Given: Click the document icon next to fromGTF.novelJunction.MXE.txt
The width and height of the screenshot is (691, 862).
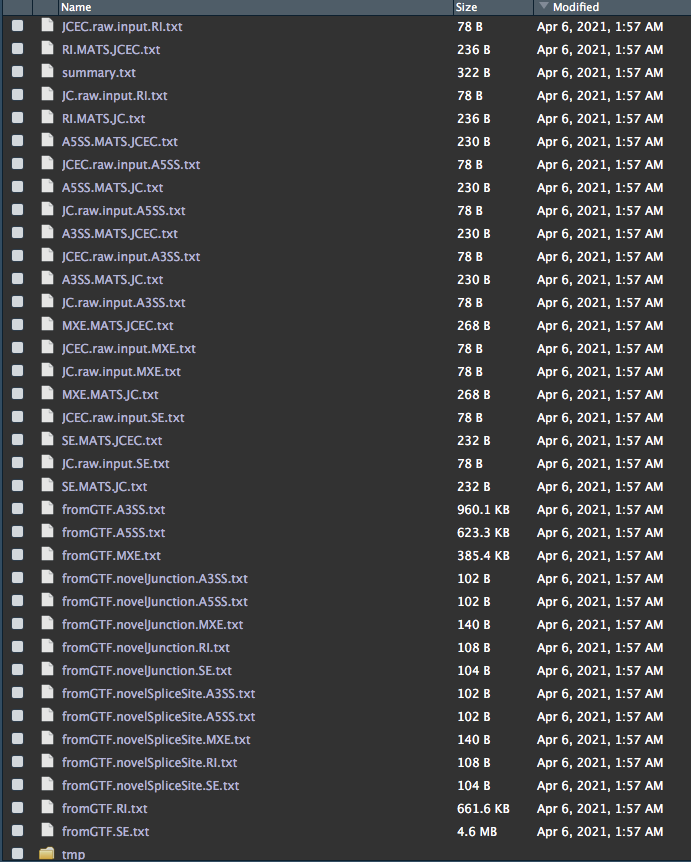Looking at the screenshot, I should coord(47,624).
